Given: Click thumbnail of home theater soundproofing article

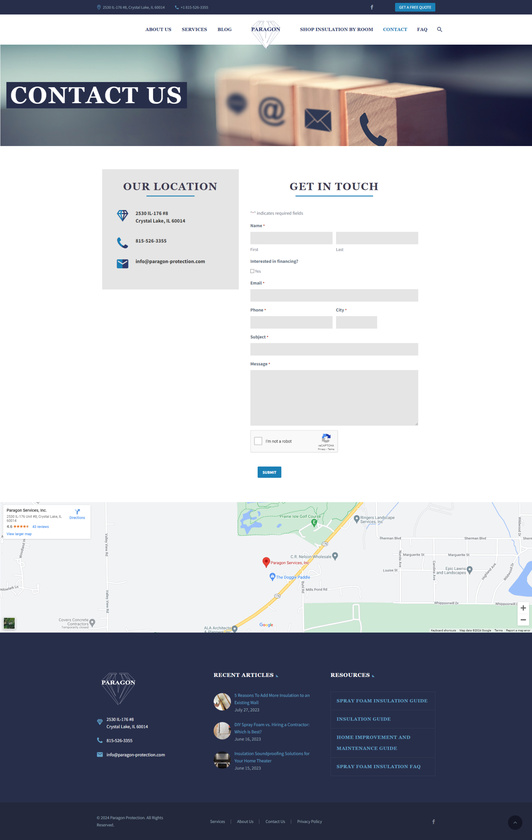Looking at the screenshot, I should click(222, 760).
